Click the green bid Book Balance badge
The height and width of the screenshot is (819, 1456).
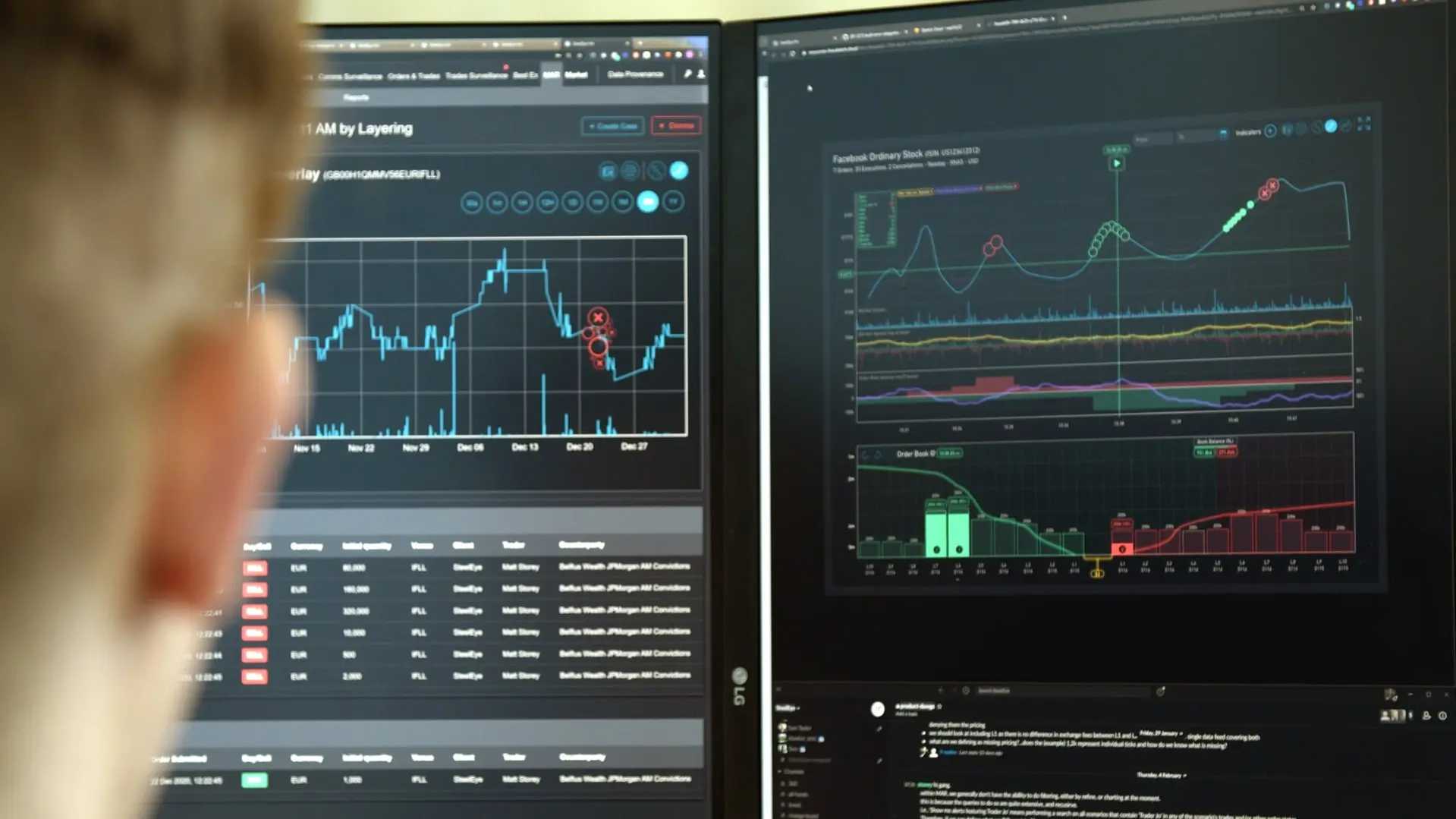[1204, 452]
